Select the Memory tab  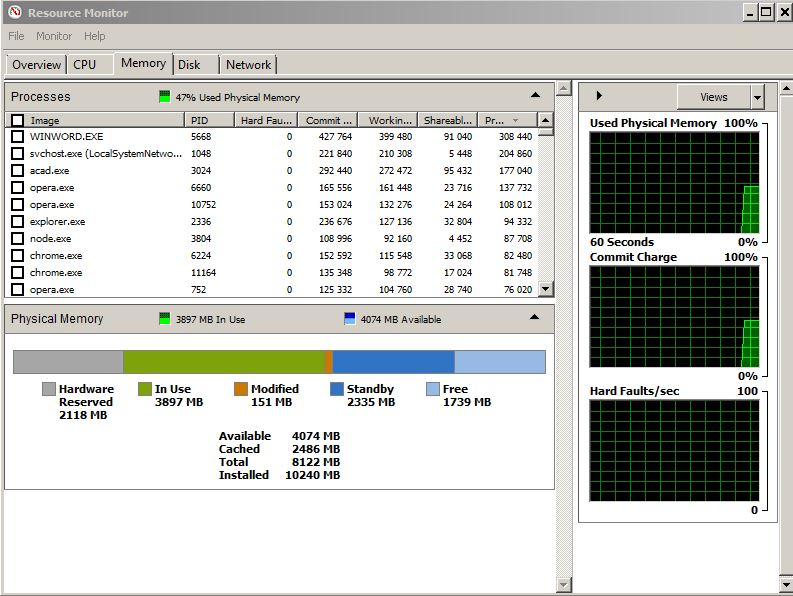[143, 63]
